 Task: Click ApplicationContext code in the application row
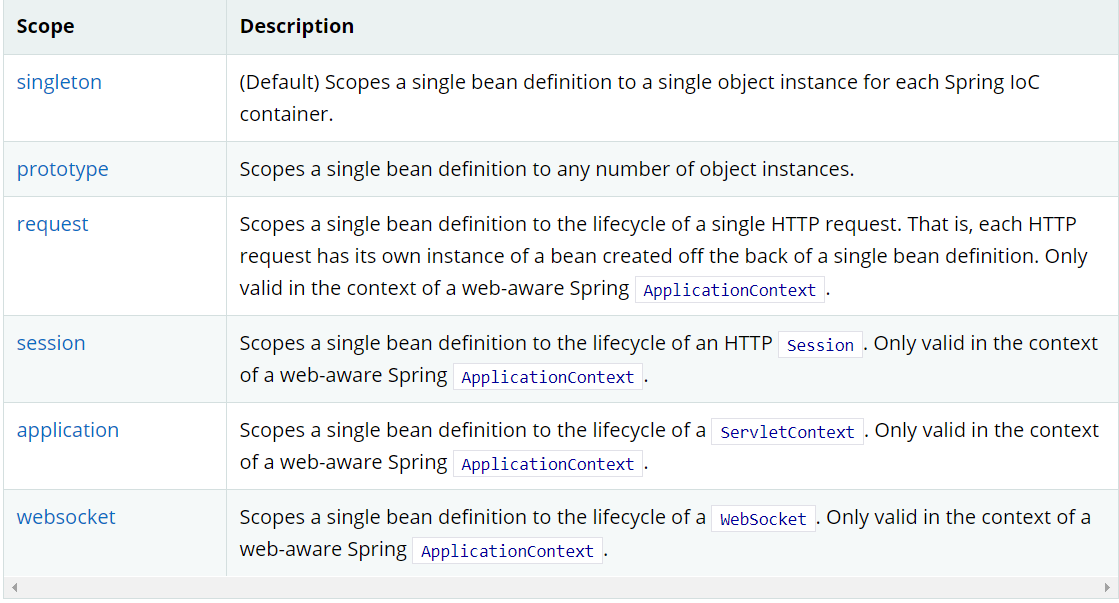548,465
